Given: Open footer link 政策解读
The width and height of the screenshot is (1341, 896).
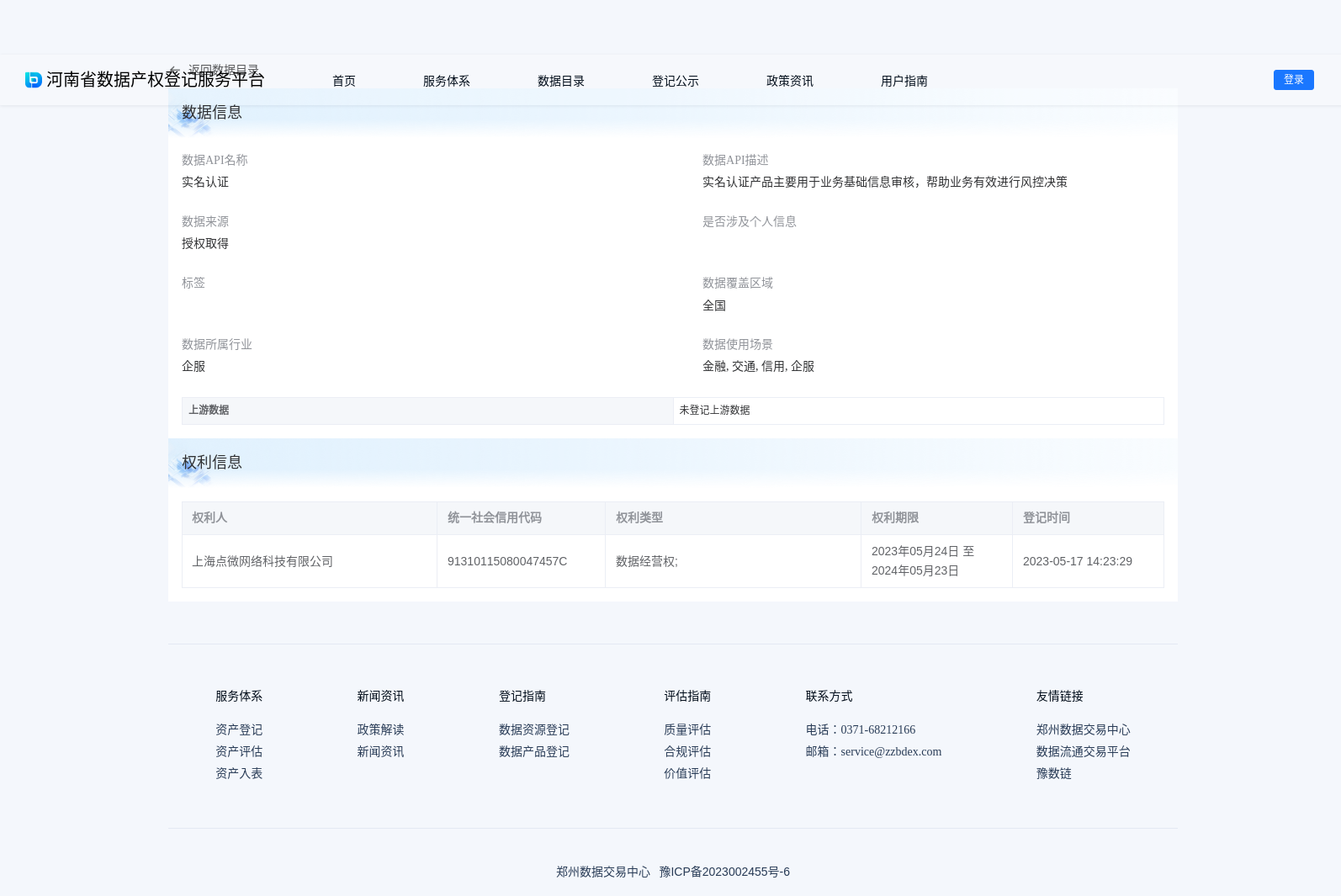Looking at the screenshot, I should pyautogui.click(x=380, y=729).
